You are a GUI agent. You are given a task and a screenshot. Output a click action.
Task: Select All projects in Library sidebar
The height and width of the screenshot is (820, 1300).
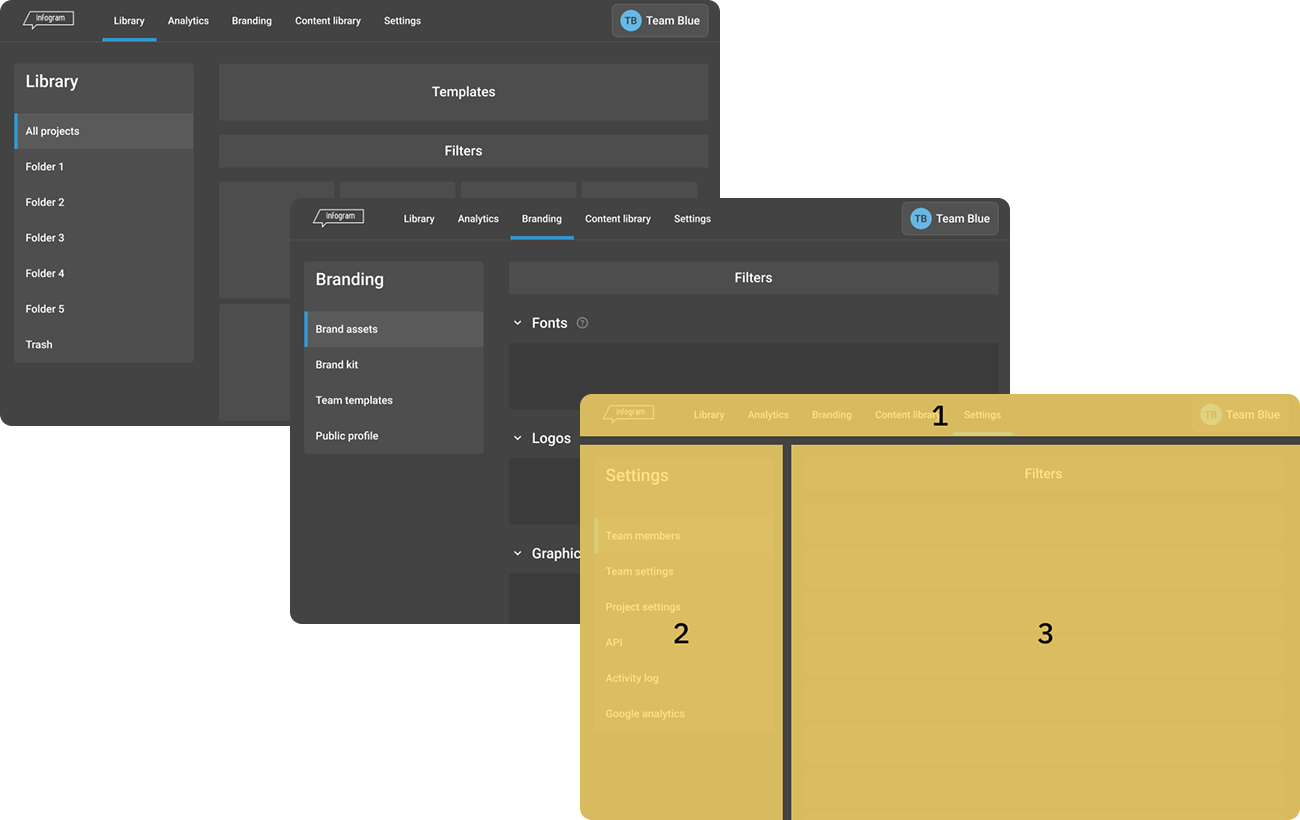[x=104, y=131]
